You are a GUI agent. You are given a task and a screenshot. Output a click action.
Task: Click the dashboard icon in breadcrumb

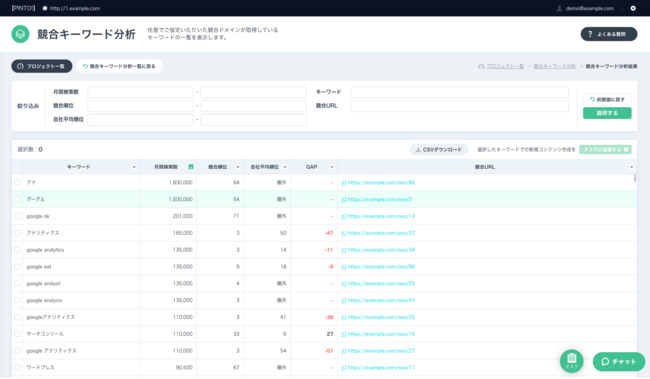click(x=481, y=66)
